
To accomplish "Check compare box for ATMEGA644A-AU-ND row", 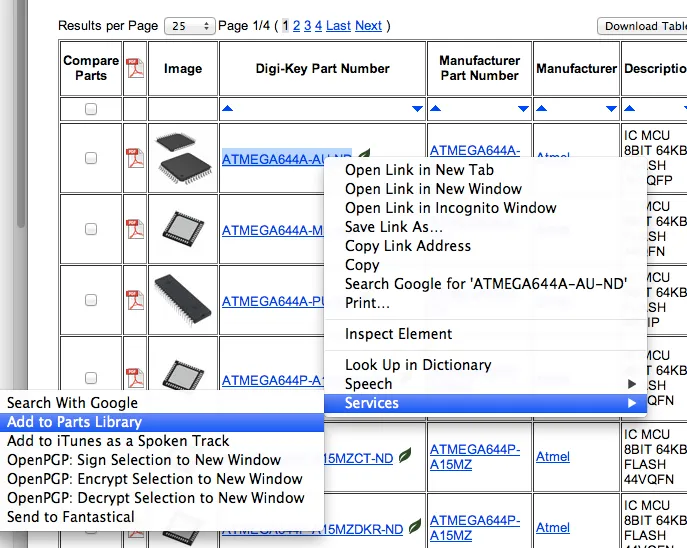I will click(x=91, y=158).
